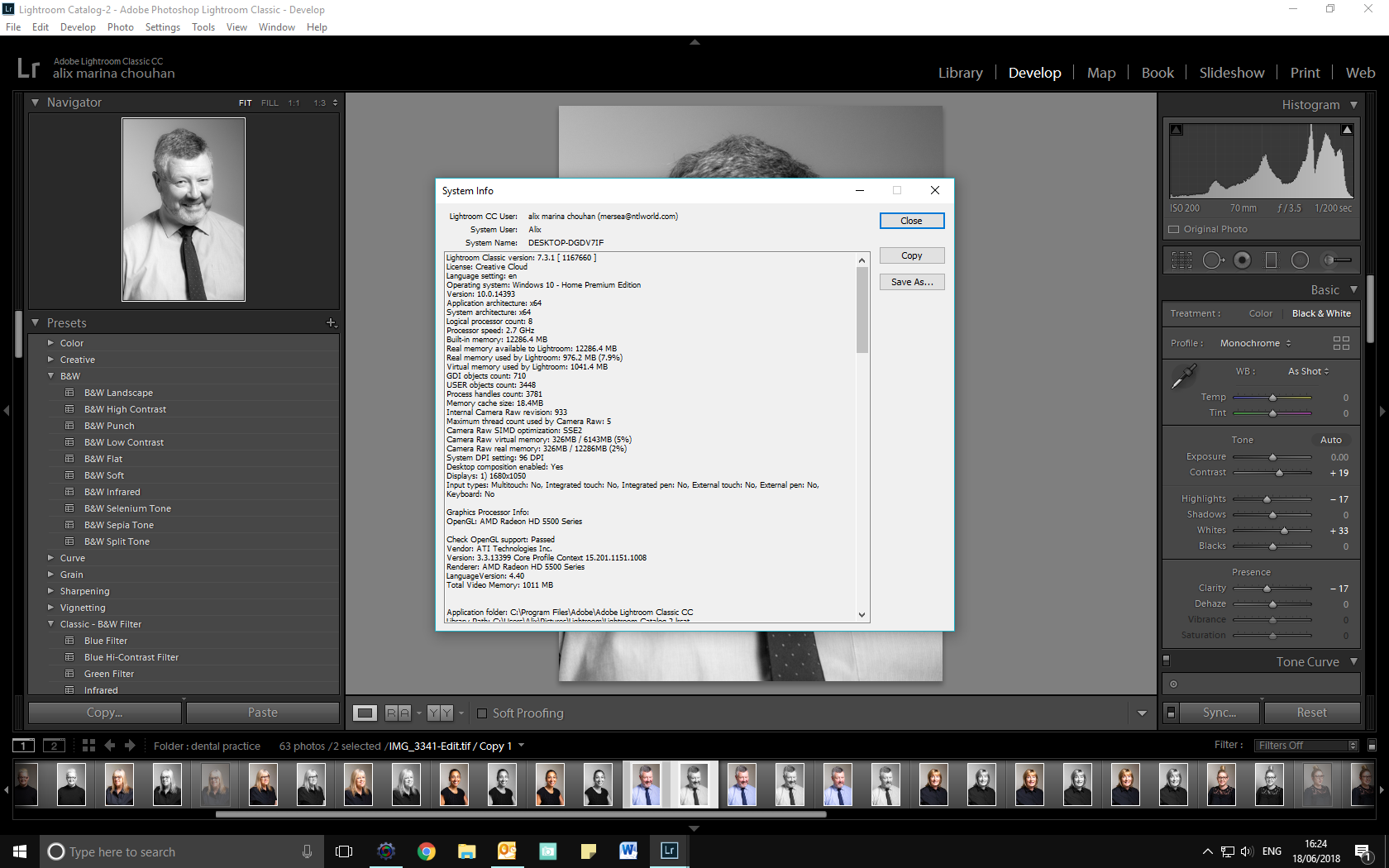This screenshot has height=868, width=1389.
Task: Expand the Color preset group
Action: coord(50,342)
